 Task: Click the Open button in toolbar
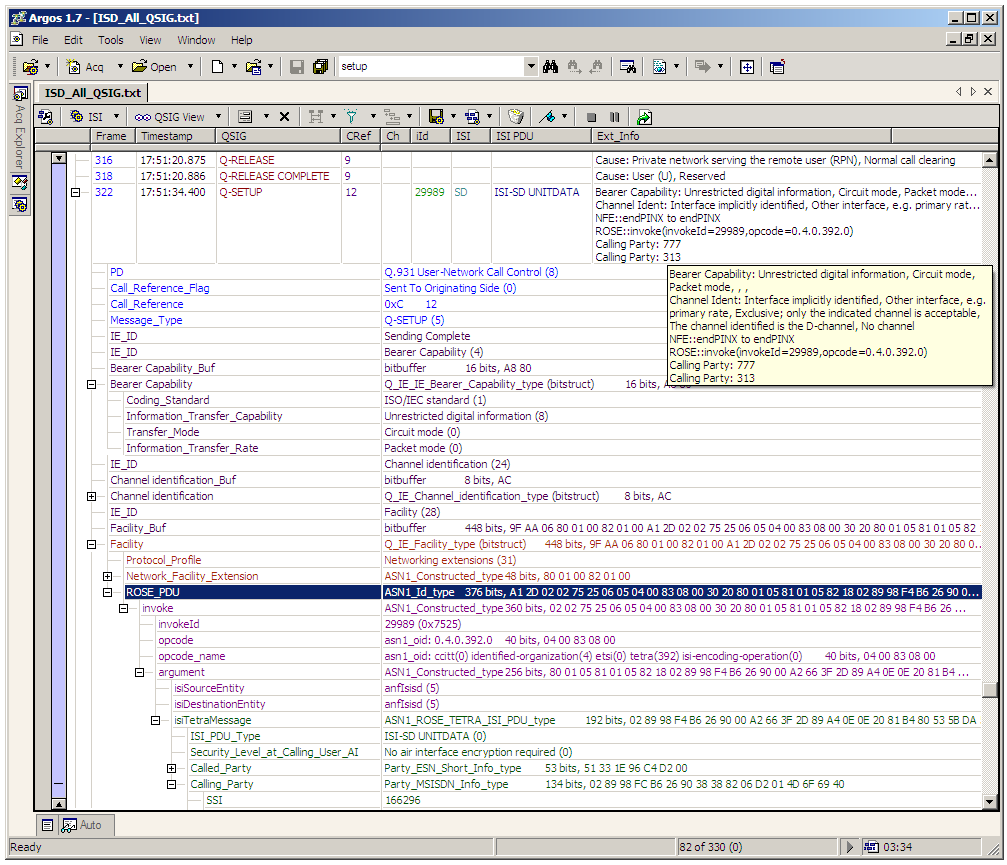(155, 67)
